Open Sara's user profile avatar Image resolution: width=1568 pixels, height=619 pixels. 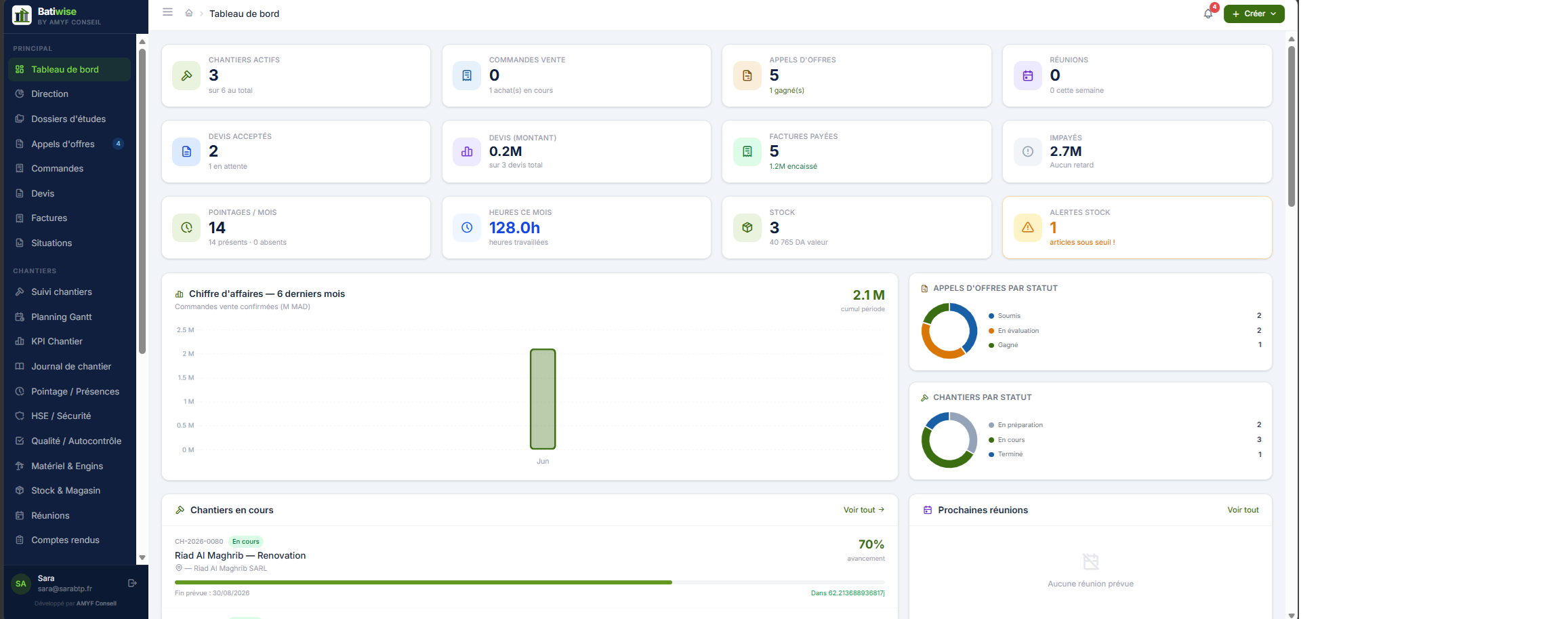coord(21,583)
